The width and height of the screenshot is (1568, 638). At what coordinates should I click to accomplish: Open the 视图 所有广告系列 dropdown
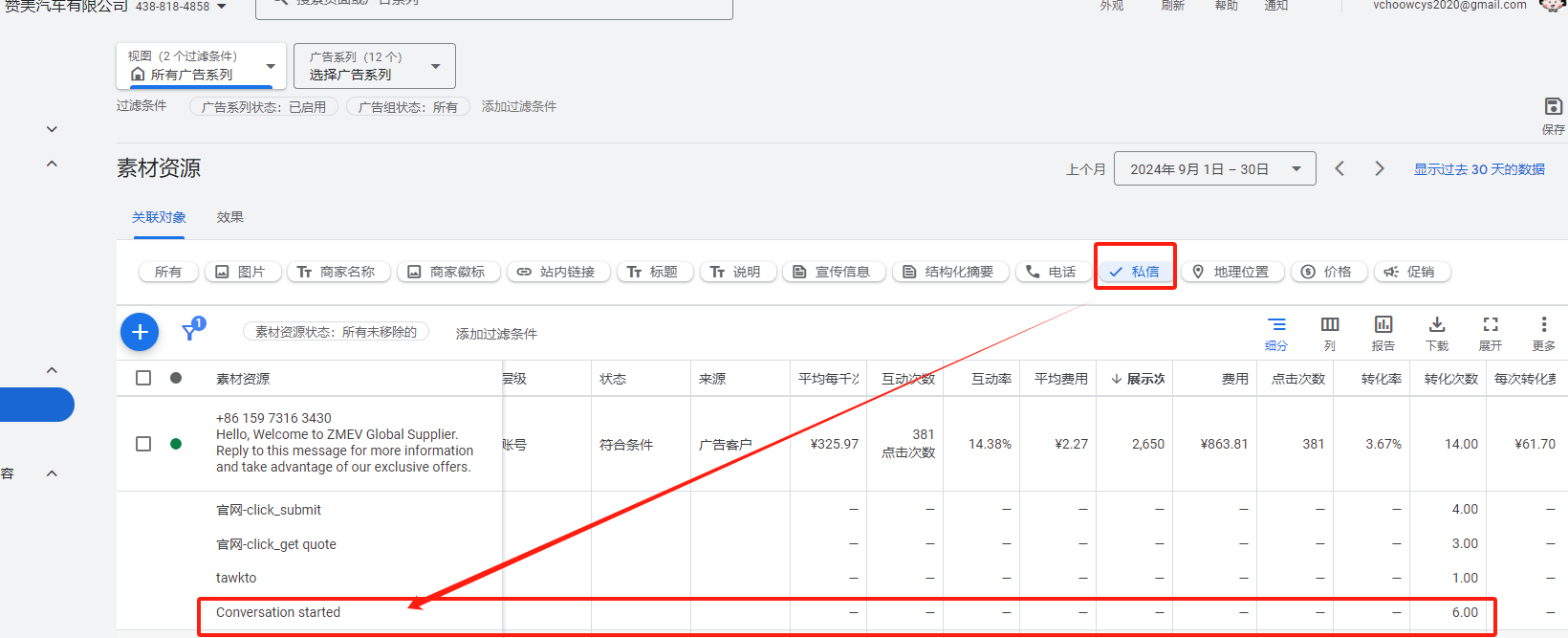click(x=201, y=66)
